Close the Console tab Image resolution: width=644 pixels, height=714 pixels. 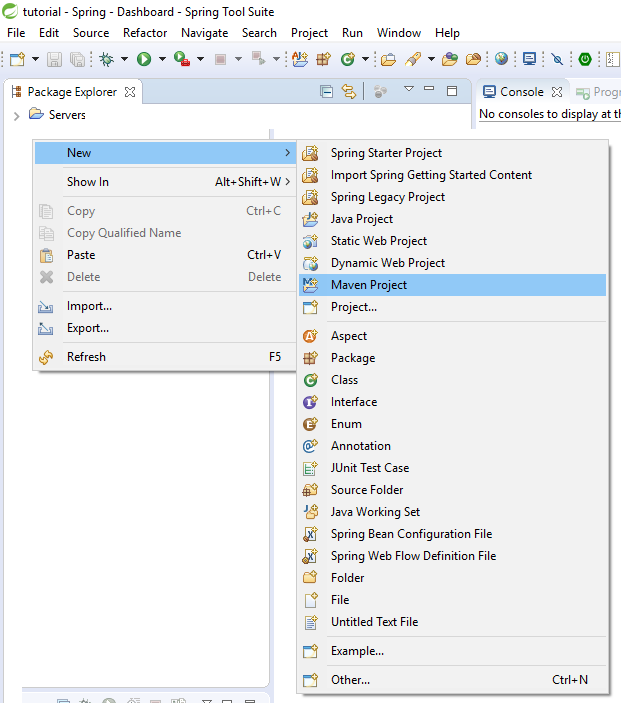[557, 92]
